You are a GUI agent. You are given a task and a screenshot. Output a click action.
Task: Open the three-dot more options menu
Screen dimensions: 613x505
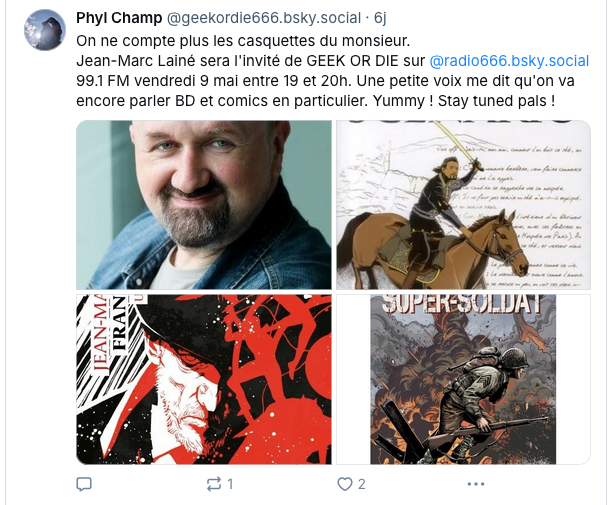point(475,484)
